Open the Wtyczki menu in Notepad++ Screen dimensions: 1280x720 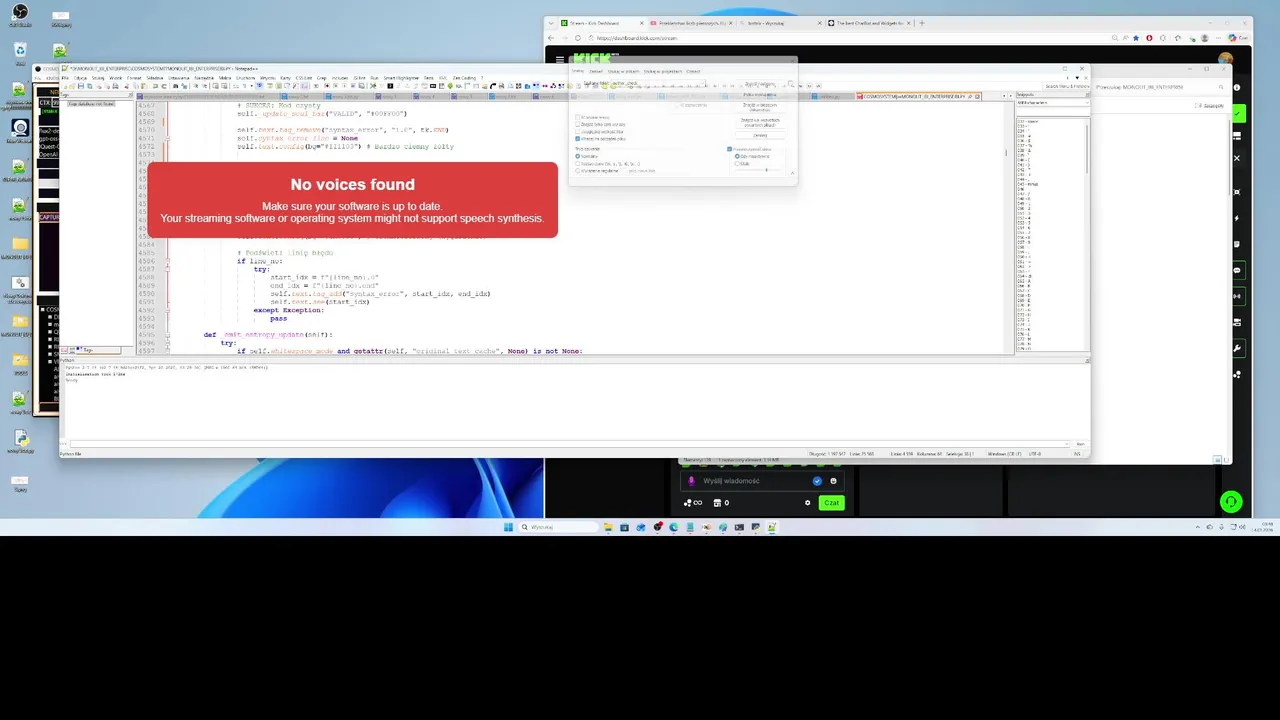(267, 78)
